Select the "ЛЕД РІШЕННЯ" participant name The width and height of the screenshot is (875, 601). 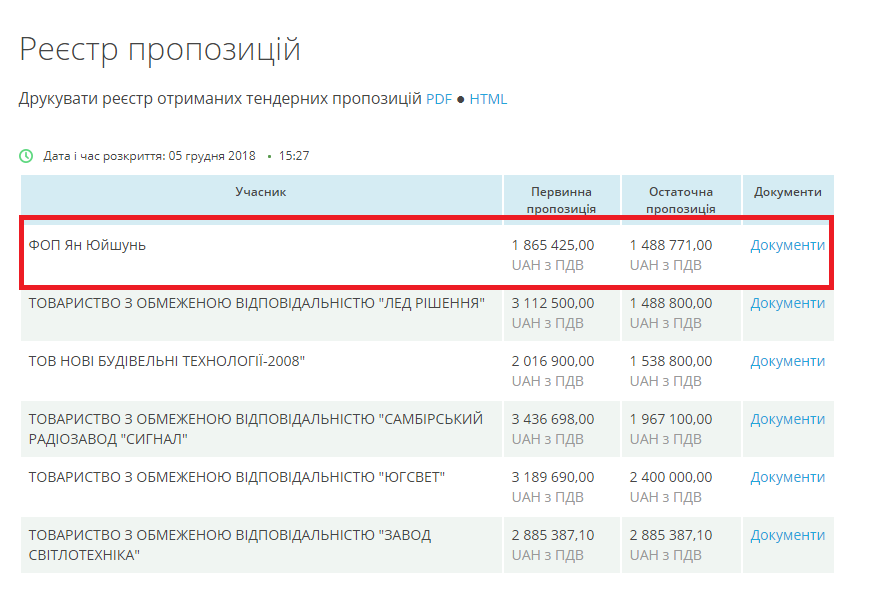tap(257, 303)
